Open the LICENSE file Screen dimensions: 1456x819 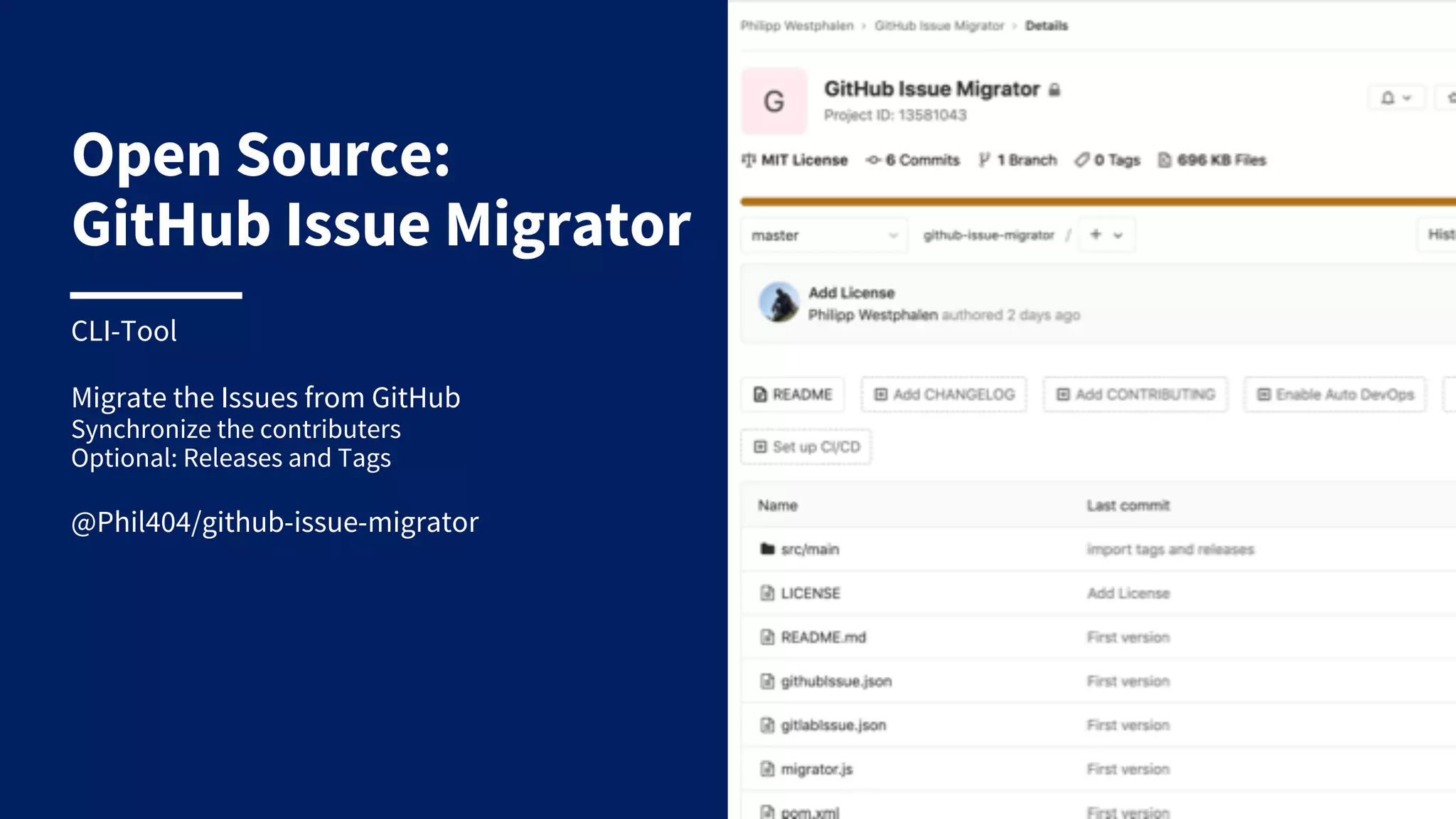click(x=810, y=594)
